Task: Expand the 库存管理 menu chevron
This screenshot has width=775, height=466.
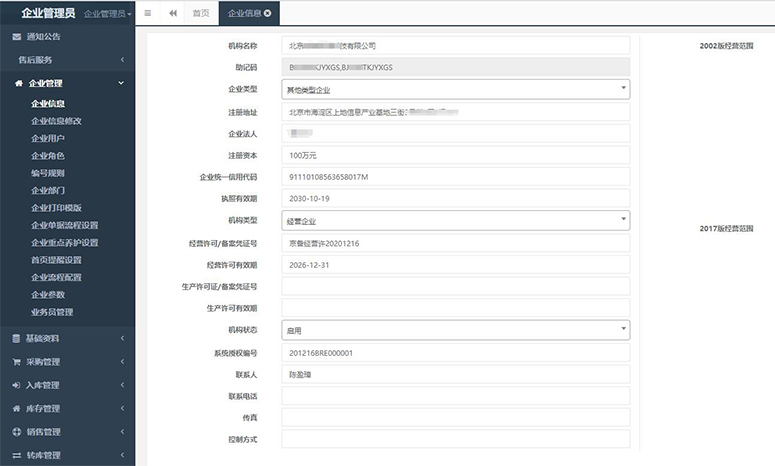Action: [122, 409]
